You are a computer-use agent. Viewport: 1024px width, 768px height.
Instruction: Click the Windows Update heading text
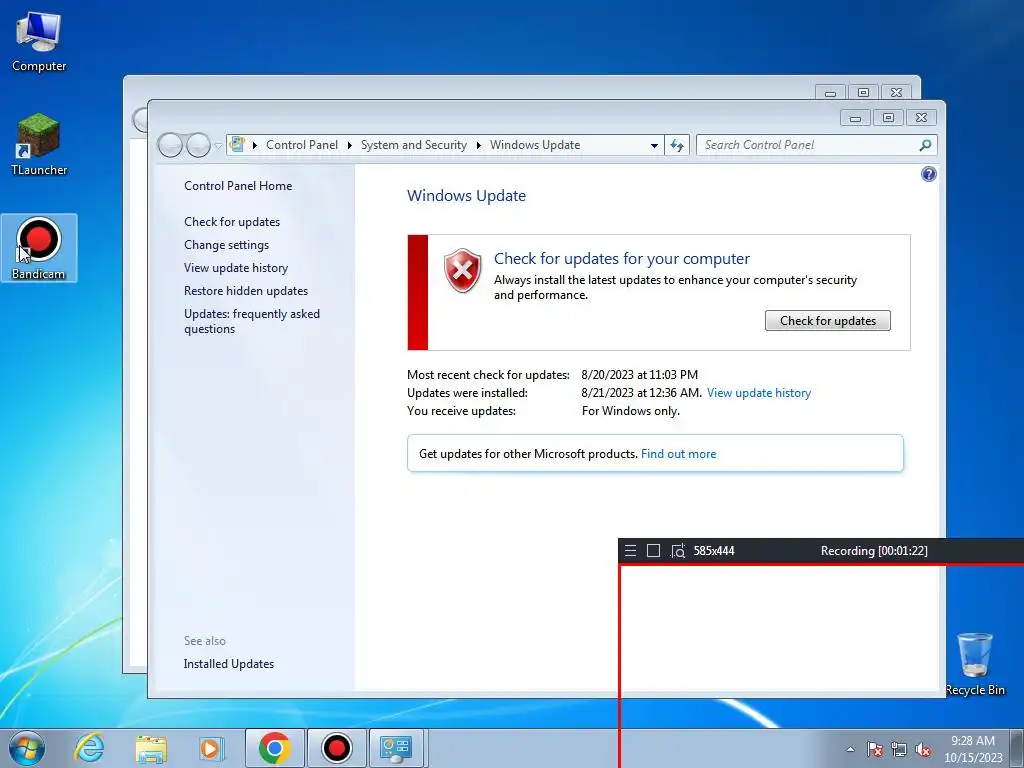(466, 196)
